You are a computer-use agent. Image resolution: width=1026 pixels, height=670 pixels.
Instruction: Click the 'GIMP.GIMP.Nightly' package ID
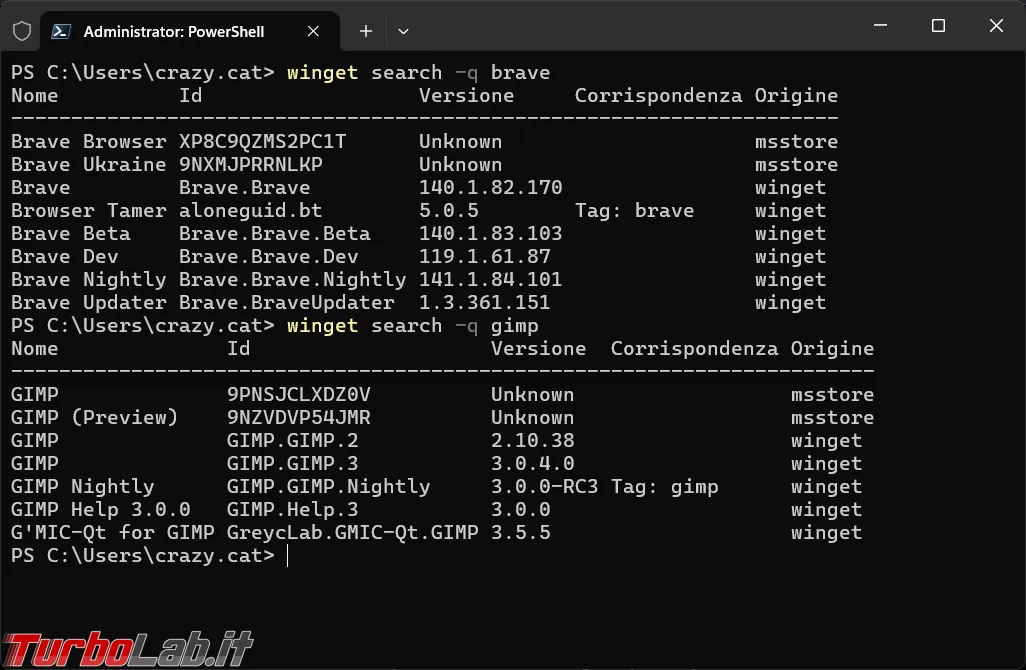tap(328, 487)
